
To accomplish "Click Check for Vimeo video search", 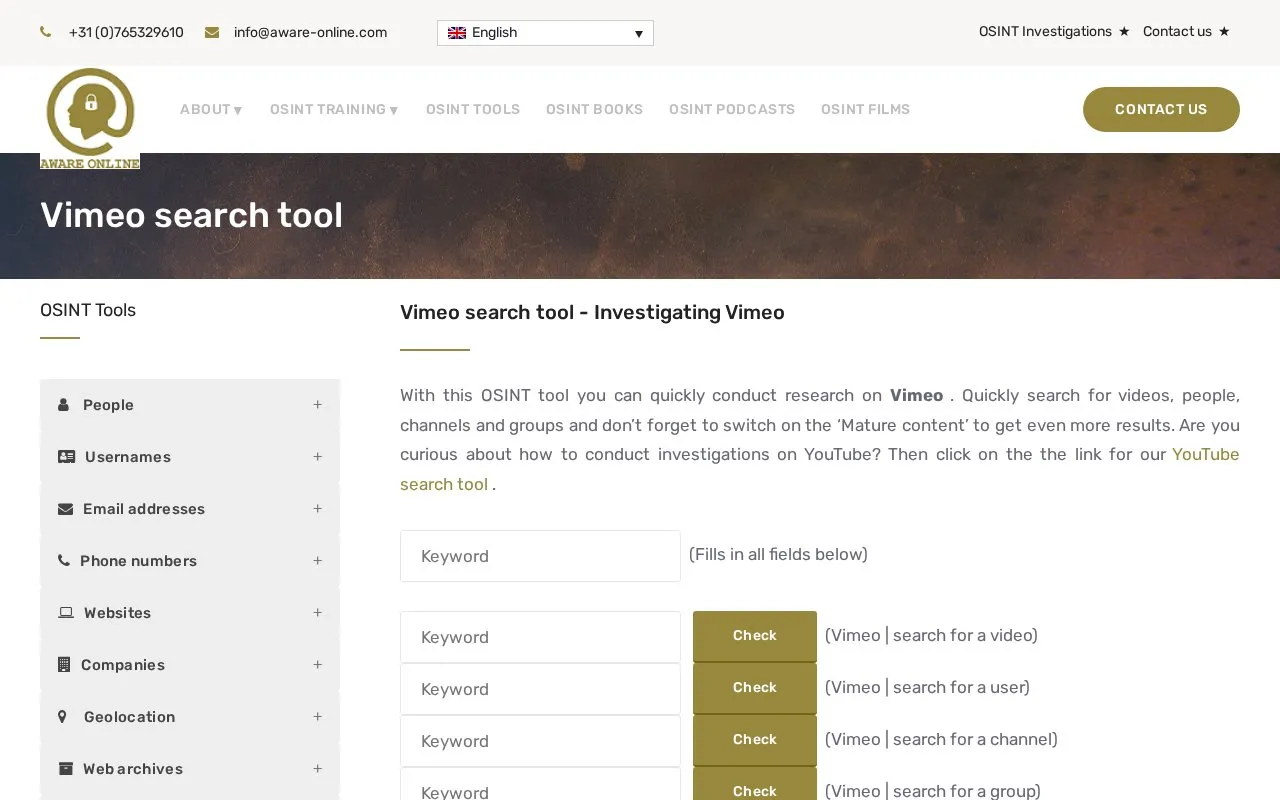I will (755, 636).
